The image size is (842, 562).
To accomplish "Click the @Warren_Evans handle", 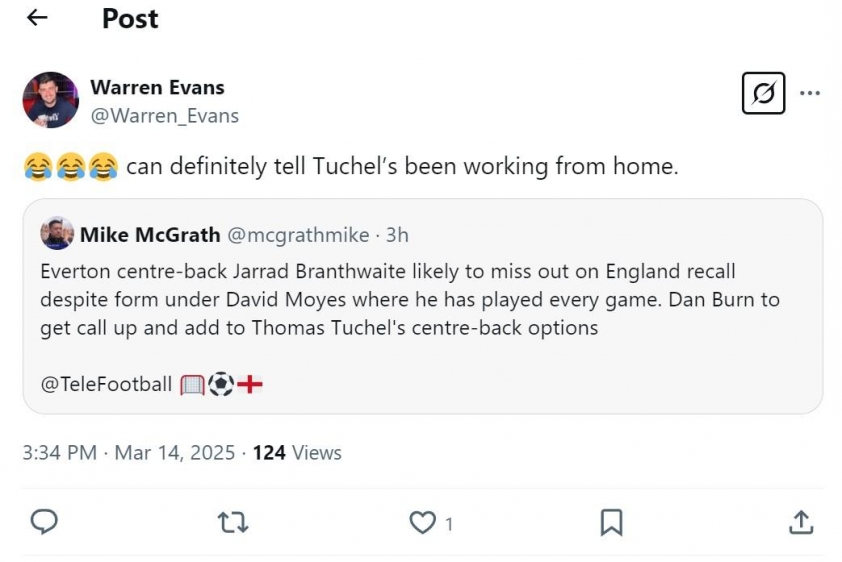I will point(164,115).
